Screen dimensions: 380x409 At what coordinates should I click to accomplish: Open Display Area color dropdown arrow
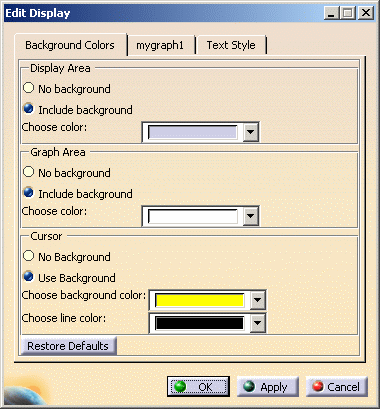coord(251,132)
